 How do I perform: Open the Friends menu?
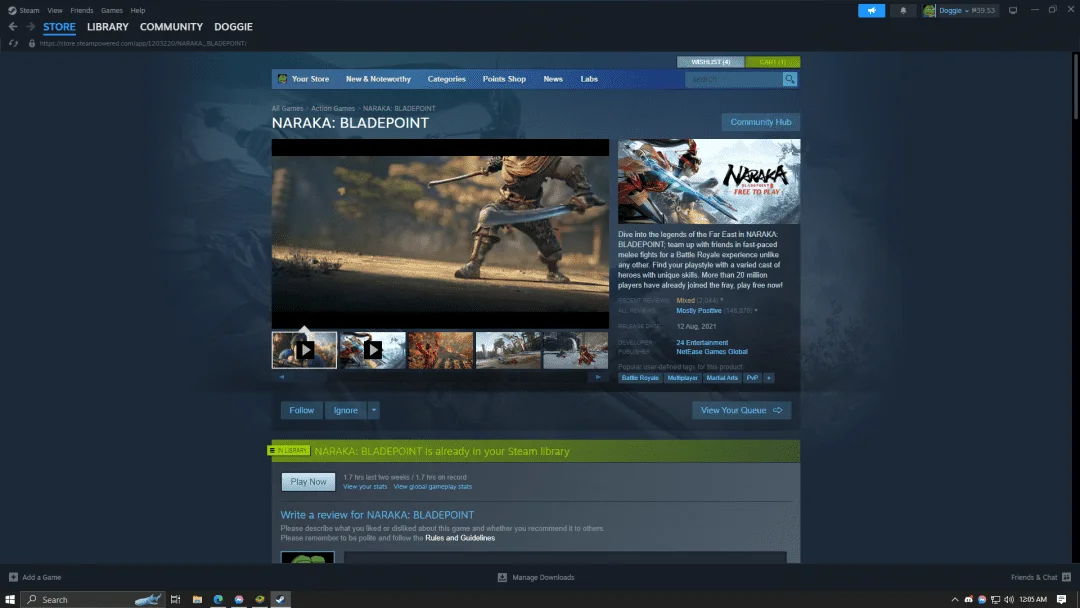point(81,10)
